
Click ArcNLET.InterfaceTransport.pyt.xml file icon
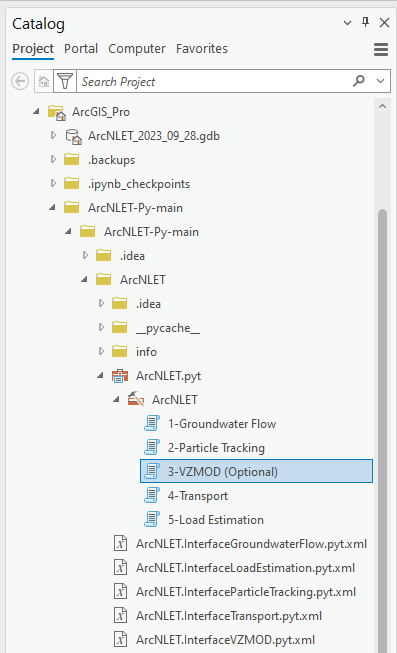pyautogui.click(x=120, y=616)
